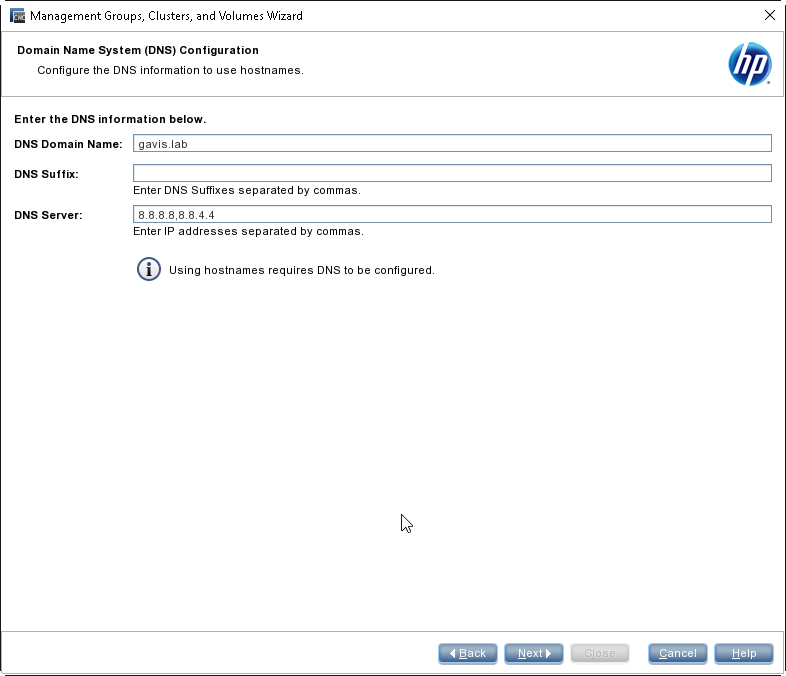Click the disabled Close button
Viewport: 786px width, 676px height.
click(600, 653)
